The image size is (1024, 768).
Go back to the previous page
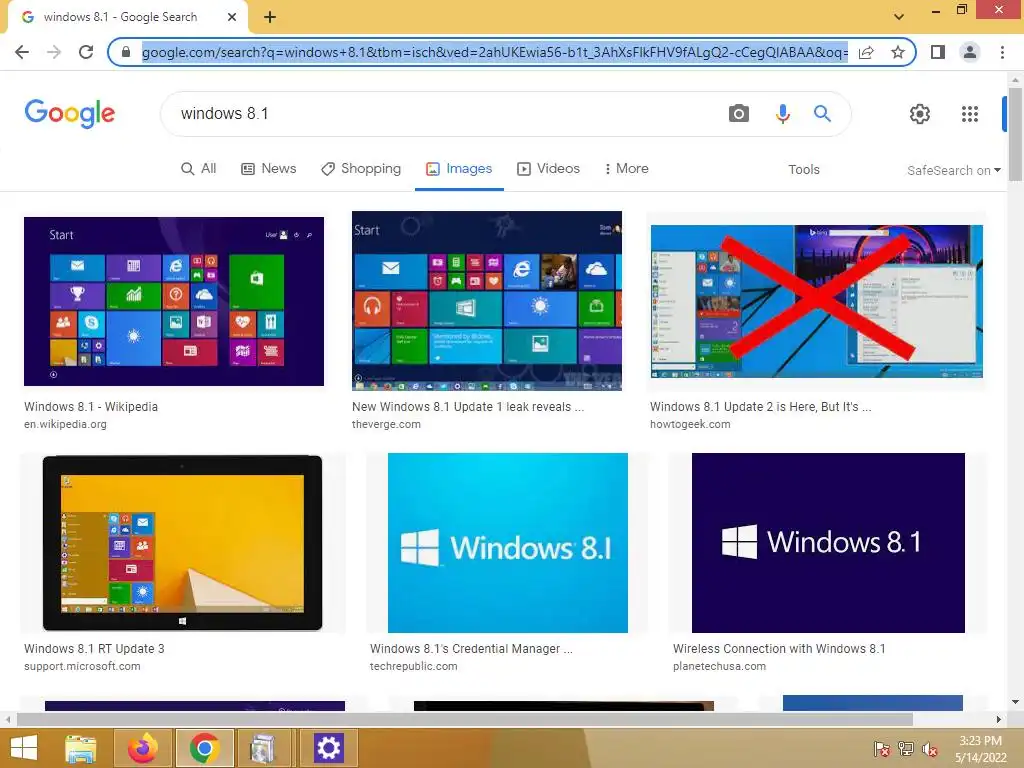(x=22, y=52)
